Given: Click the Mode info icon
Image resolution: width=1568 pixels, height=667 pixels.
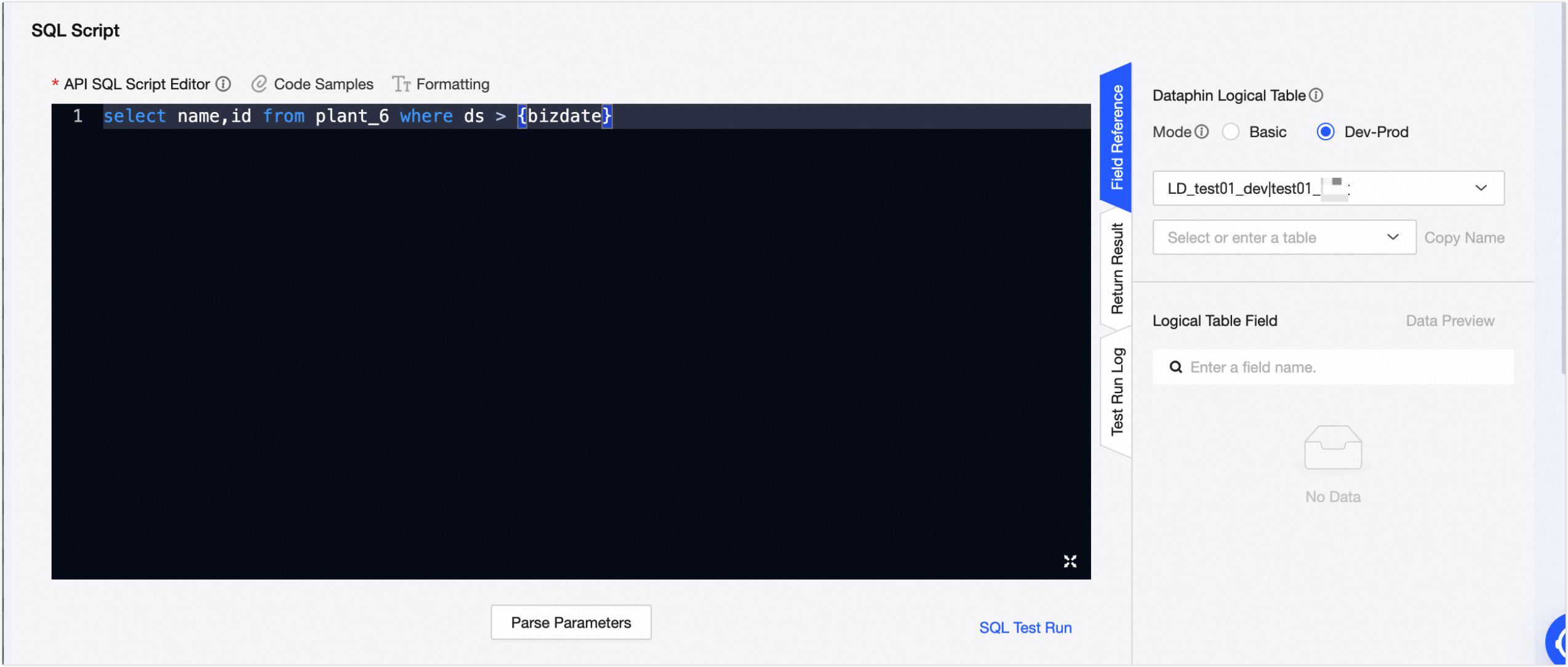Looking at the screenshot, I should click(1202, 132).
